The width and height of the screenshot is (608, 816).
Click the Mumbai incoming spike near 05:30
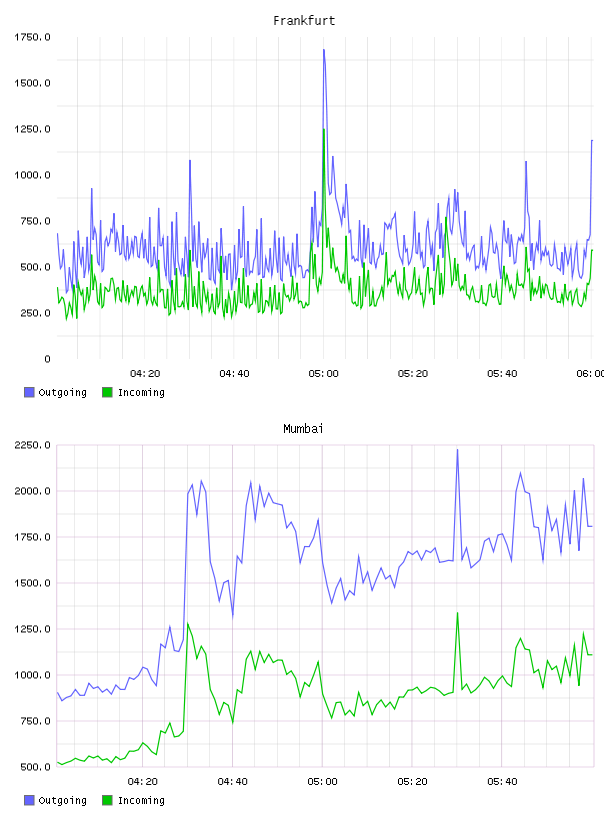458,614
